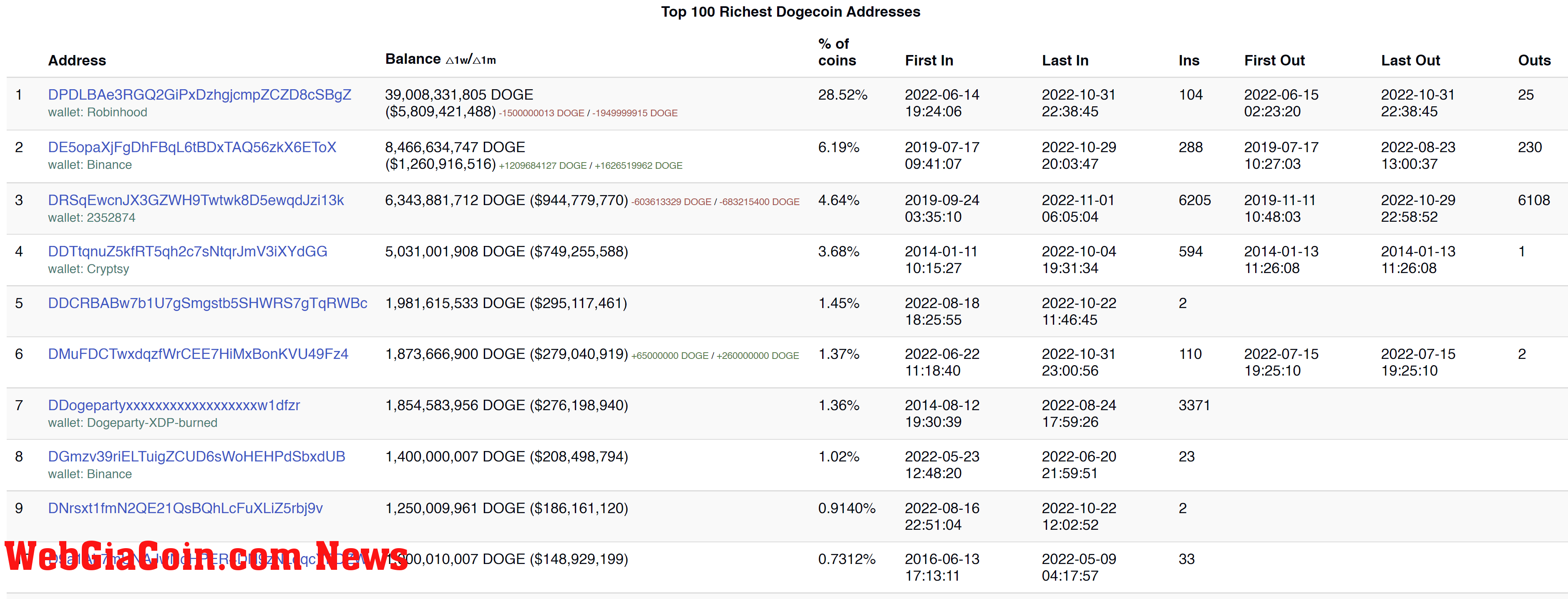Click the Top 100 Richest Dogecoin Addresses title
Image resolution: width=1568 pixels, height=599 pixels.
coord(791,12)
